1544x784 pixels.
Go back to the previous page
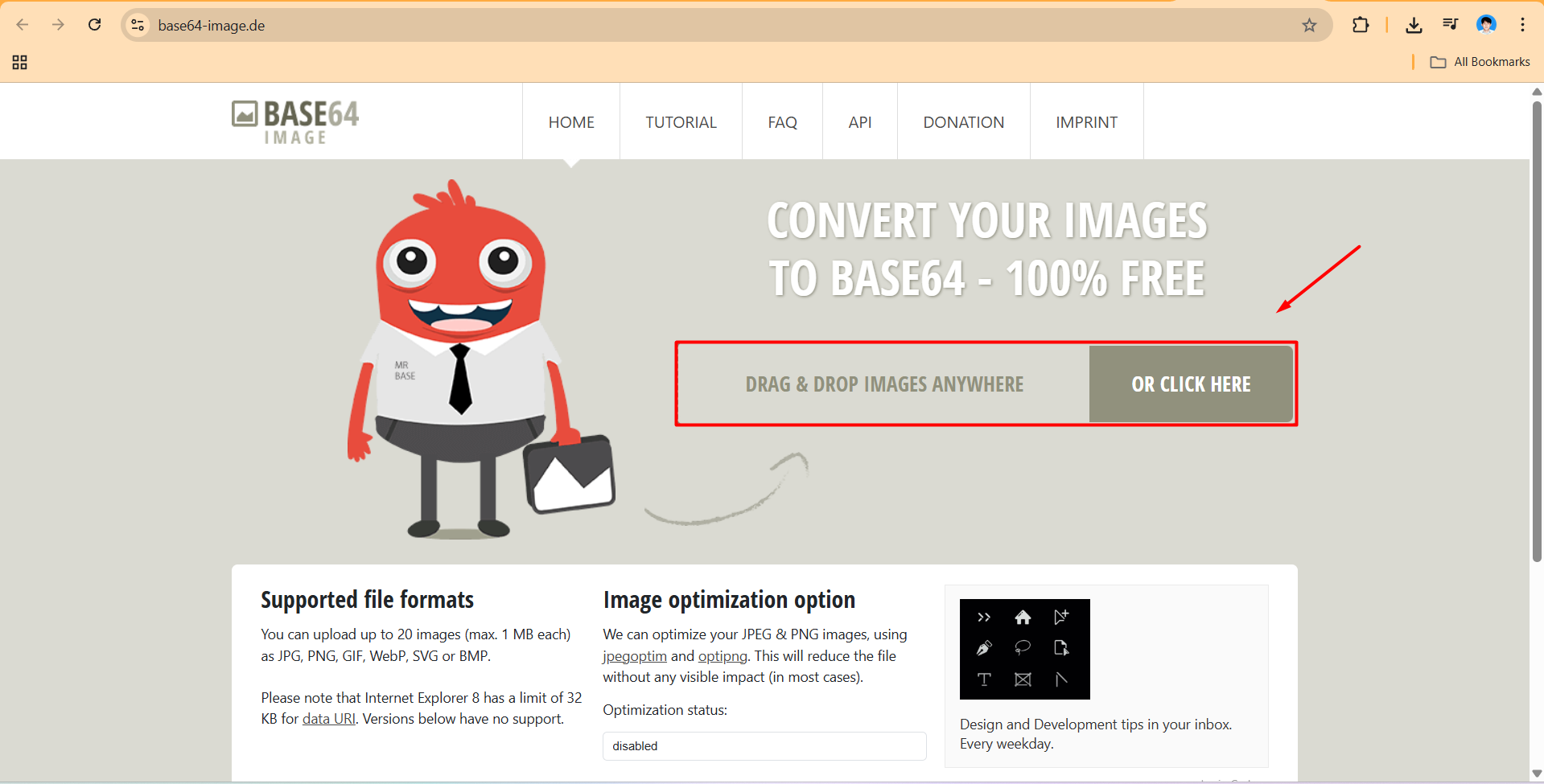[x=23, y=25]
